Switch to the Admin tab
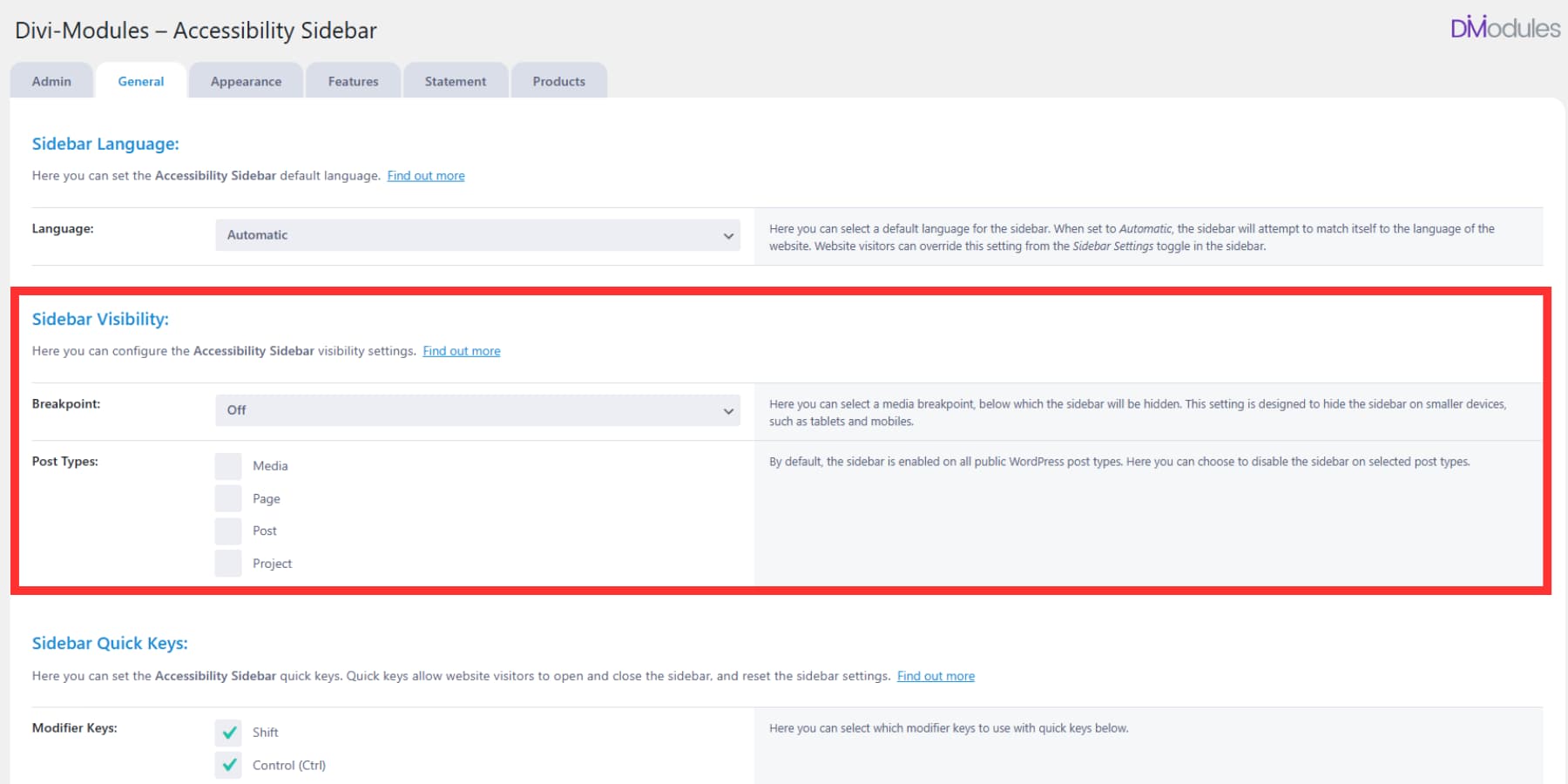 tap(51, 80)
